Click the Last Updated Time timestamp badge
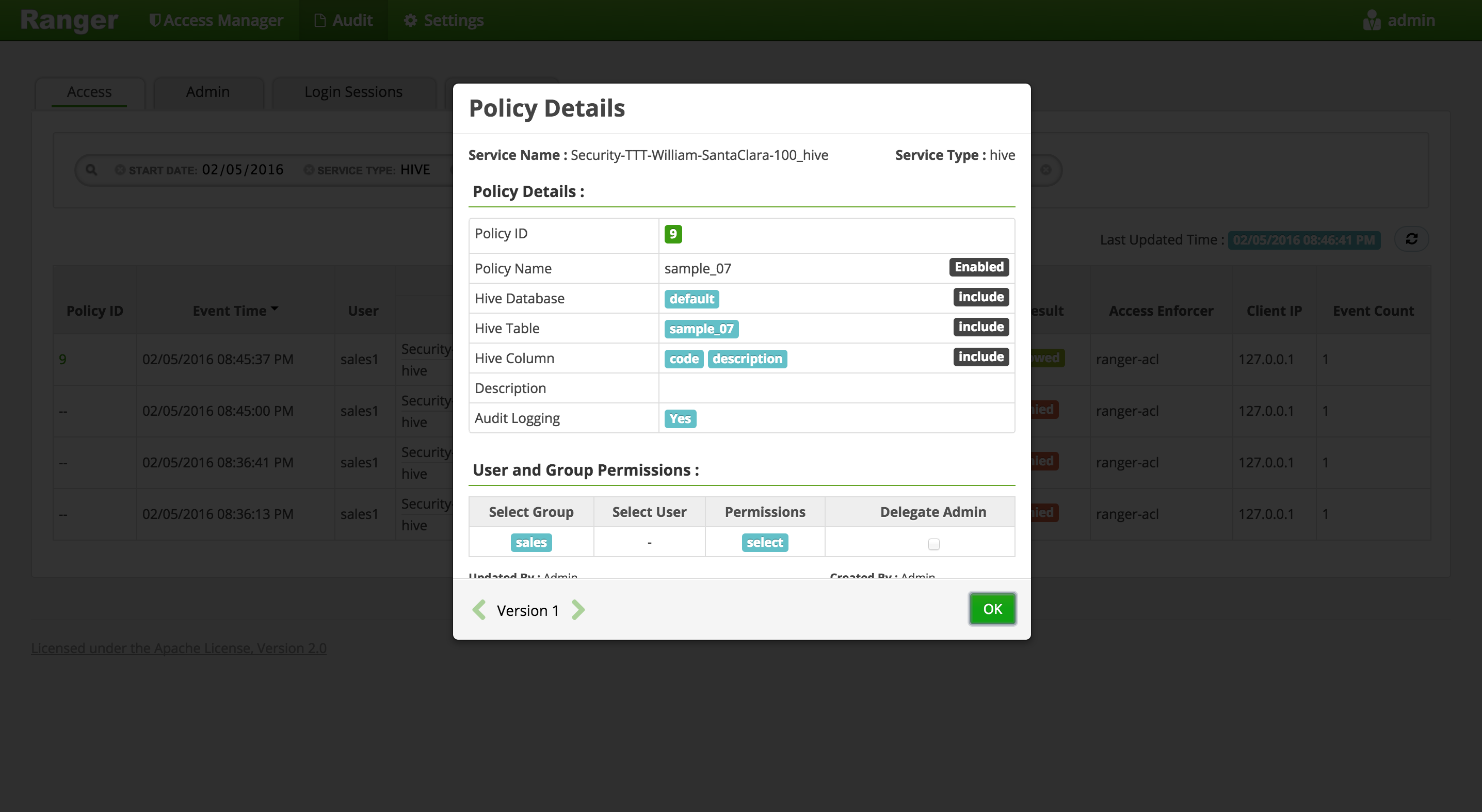Image resolution: width=1482 pixels, height=812 pixels. click(1303, 240)
